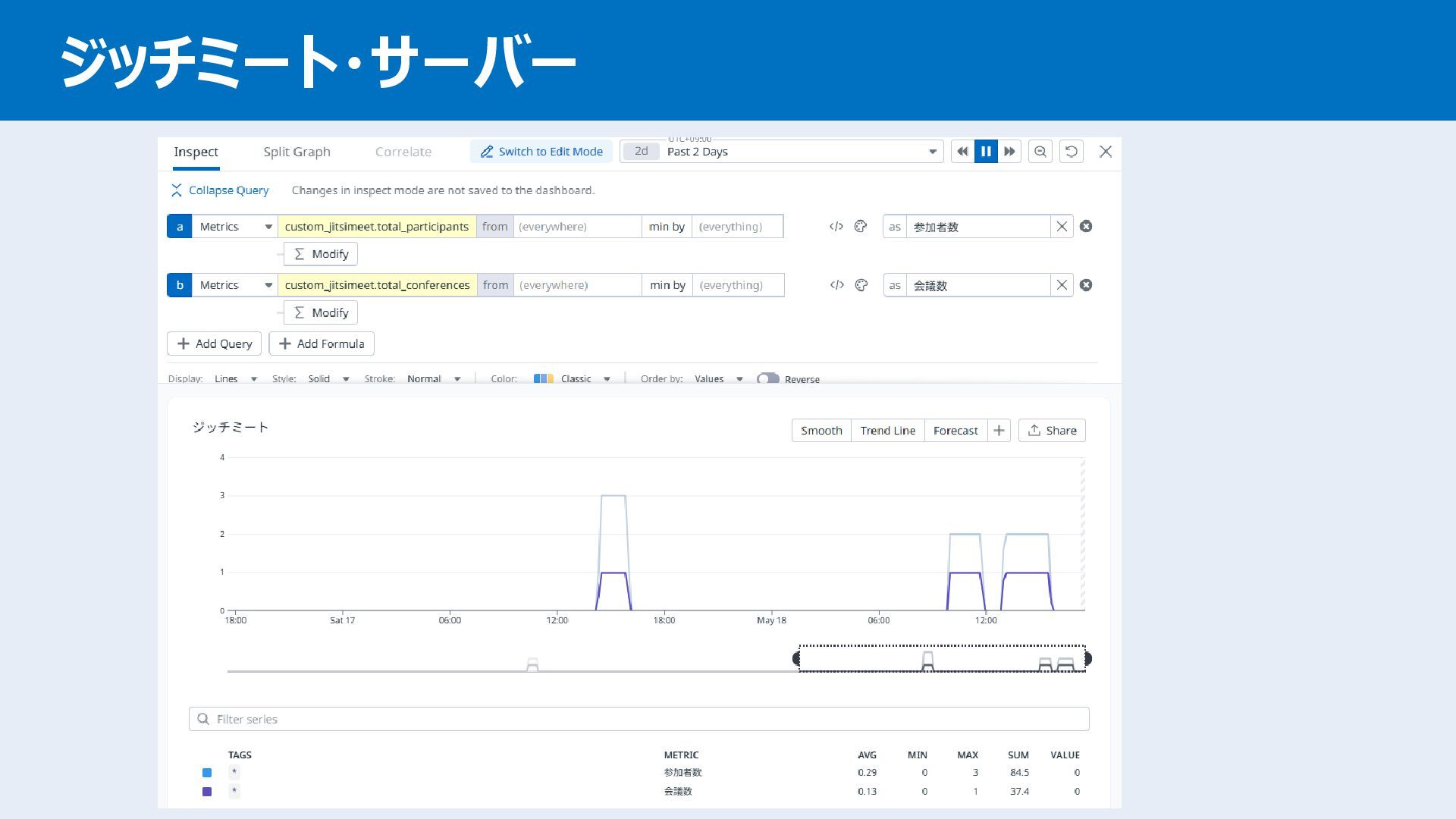Rewind the time range backward
The width and height of the screenshot is (1456, 819).
click(x=962, y=152)
